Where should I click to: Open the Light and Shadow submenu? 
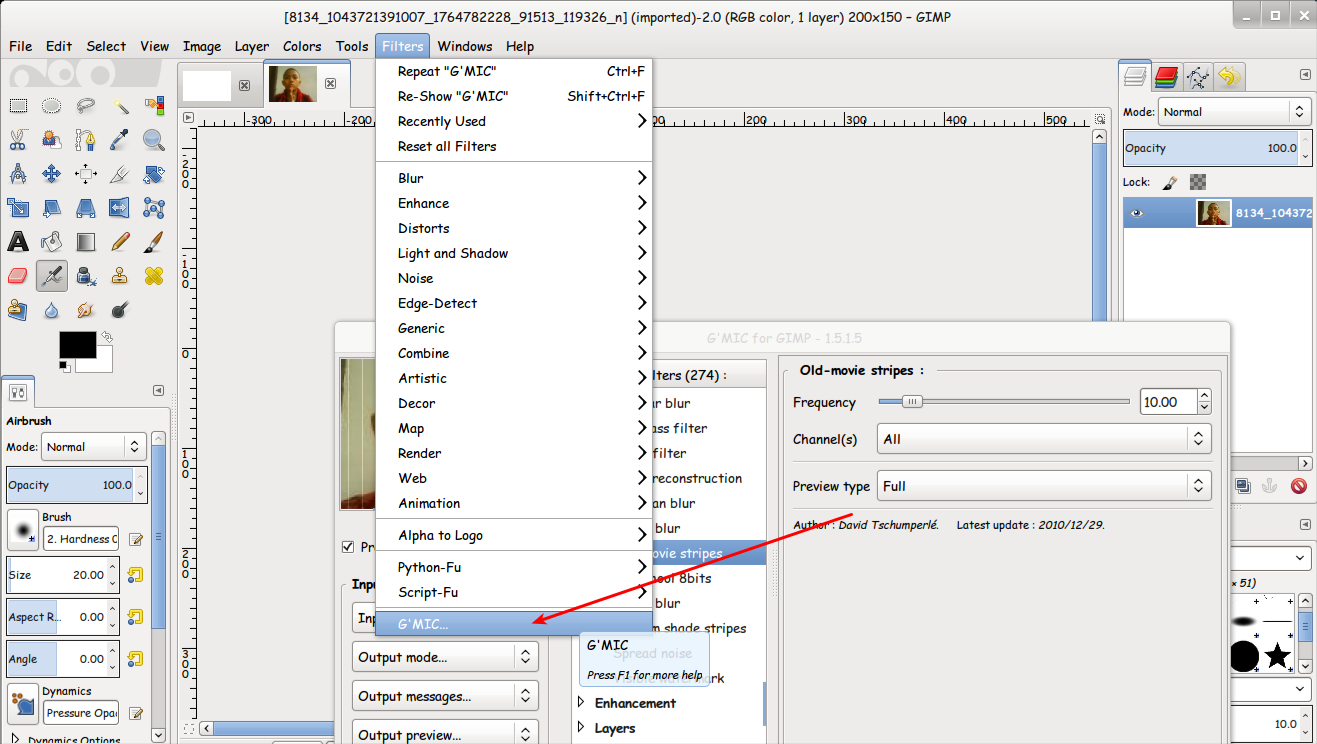point(514,253)
